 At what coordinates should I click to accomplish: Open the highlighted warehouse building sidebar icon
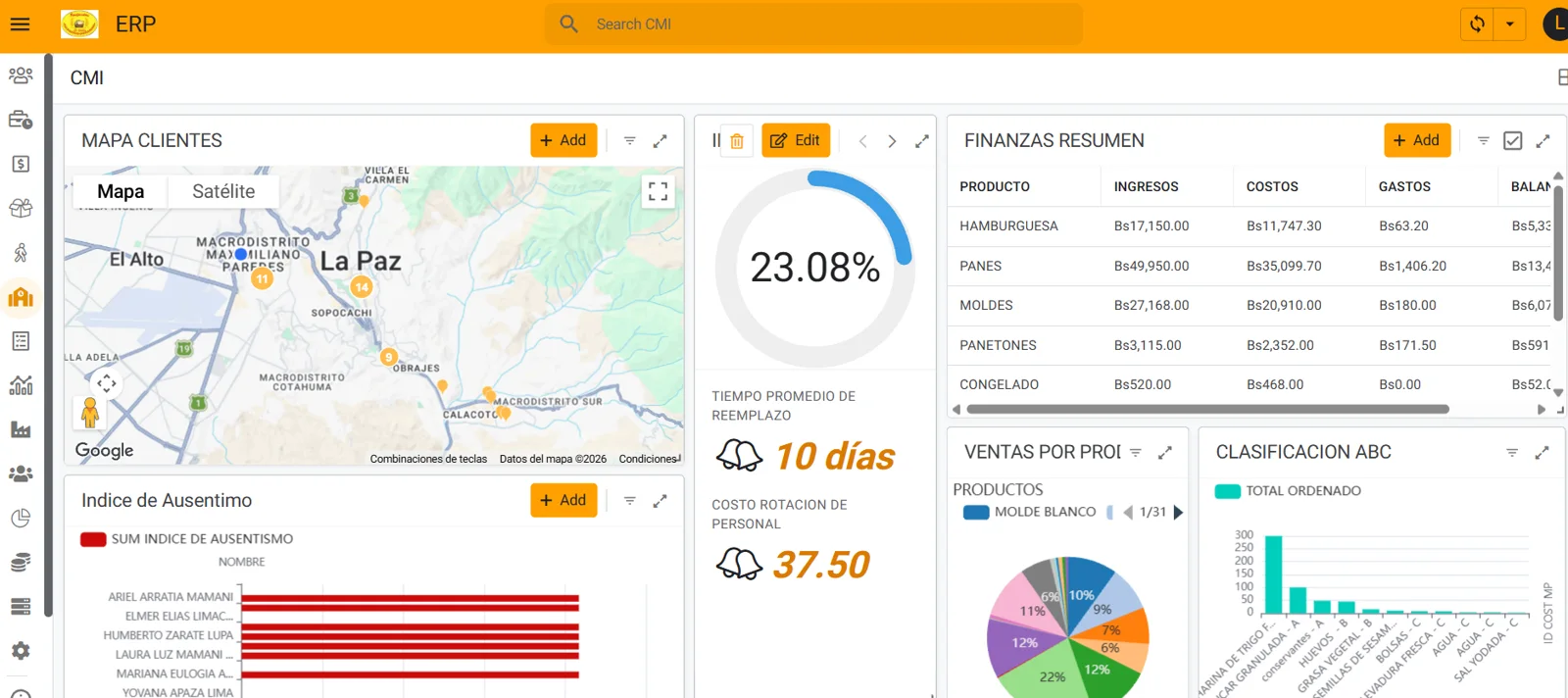coord(21,297)
